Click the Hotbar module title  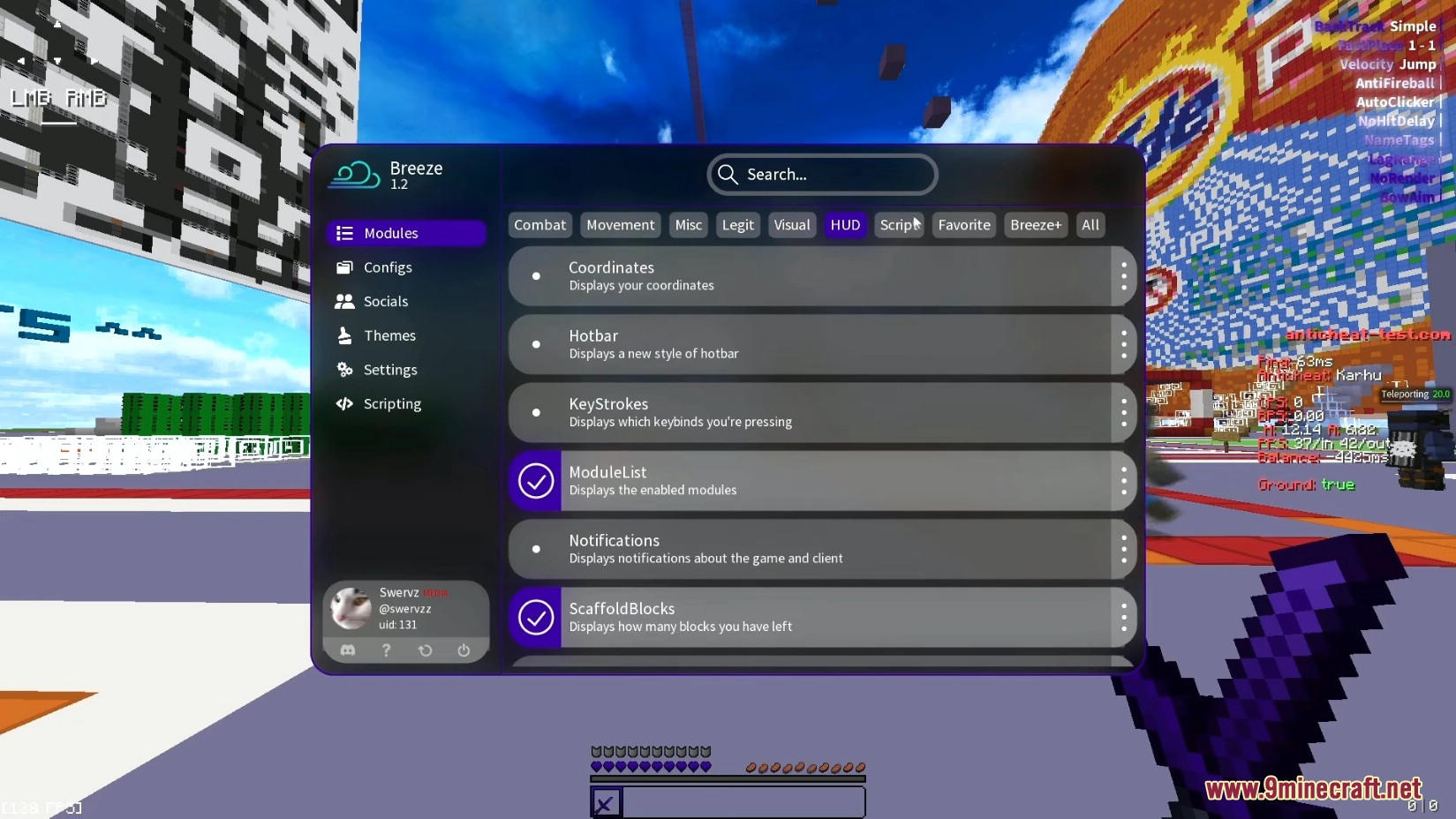coord(593,335)
